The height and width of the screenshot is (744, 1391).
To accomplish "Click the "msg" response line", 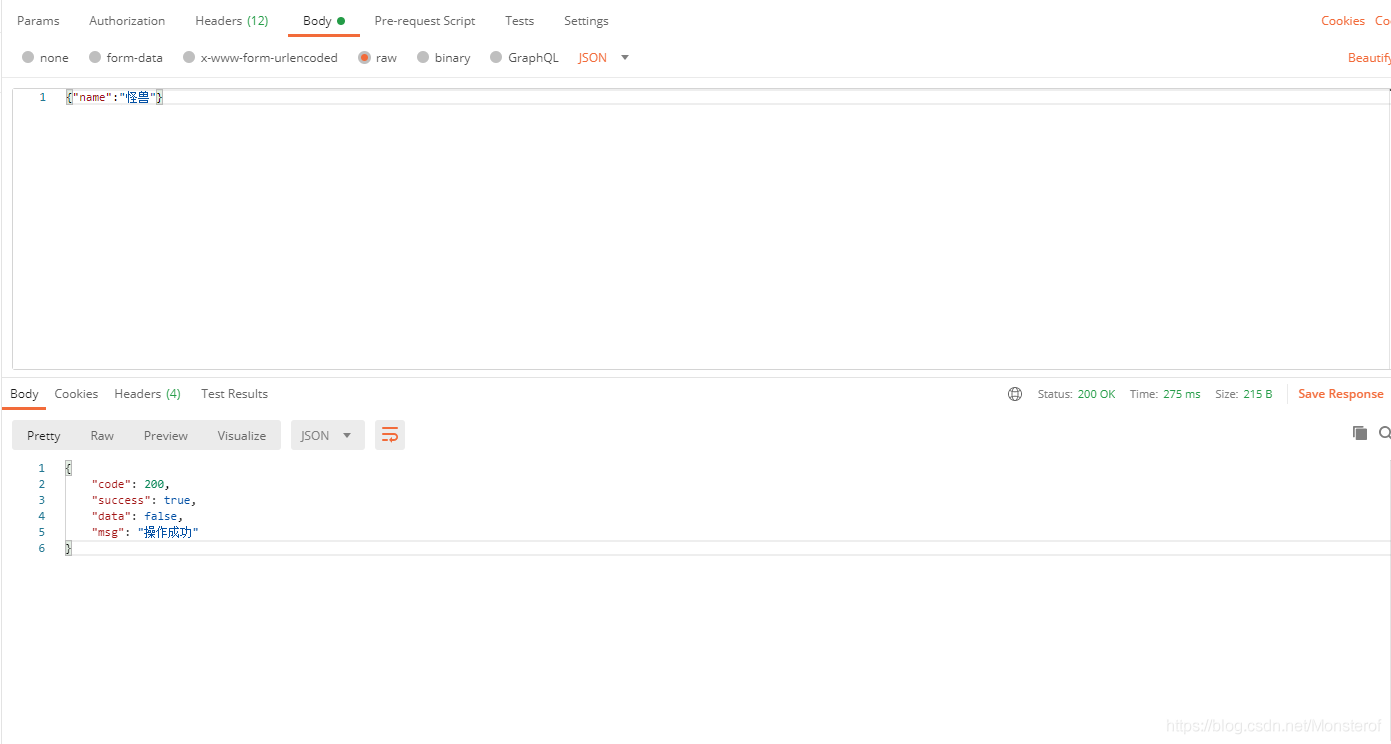I will [x=145, y=532].
